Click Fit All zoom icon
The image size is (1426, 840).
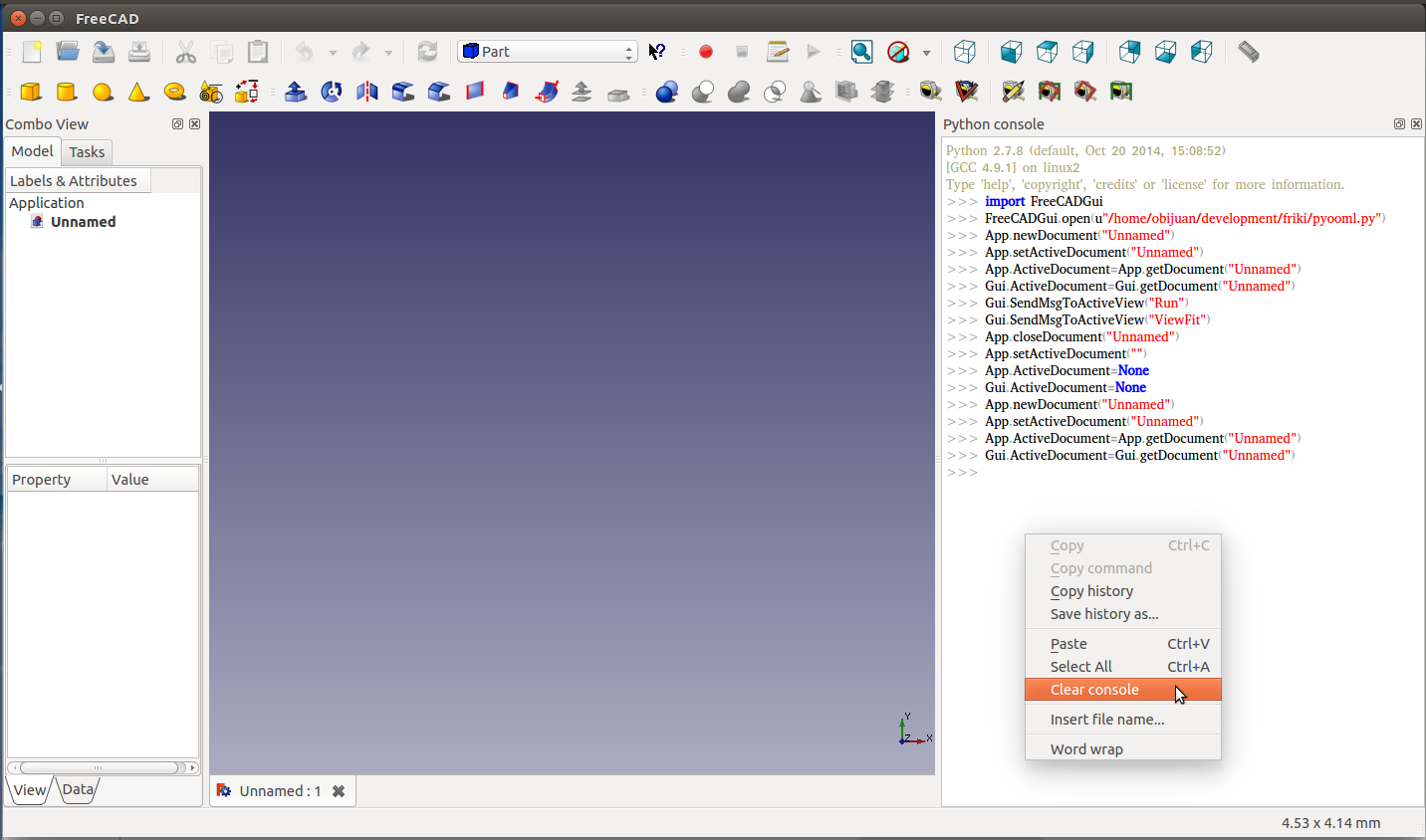point(862,52)
